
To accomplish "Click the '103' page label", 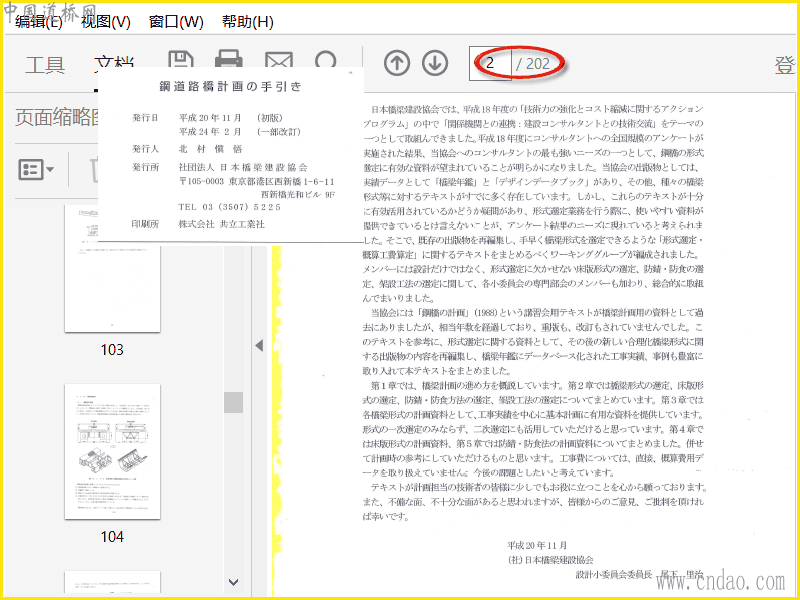I will pos(112,349).
